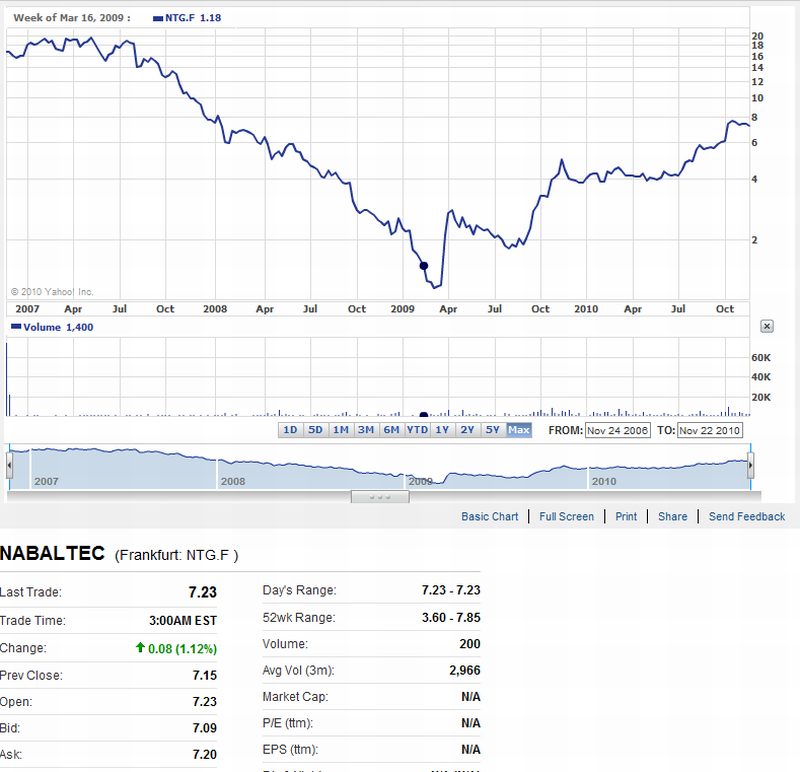Select the 3M time range

tap(366, 430)
